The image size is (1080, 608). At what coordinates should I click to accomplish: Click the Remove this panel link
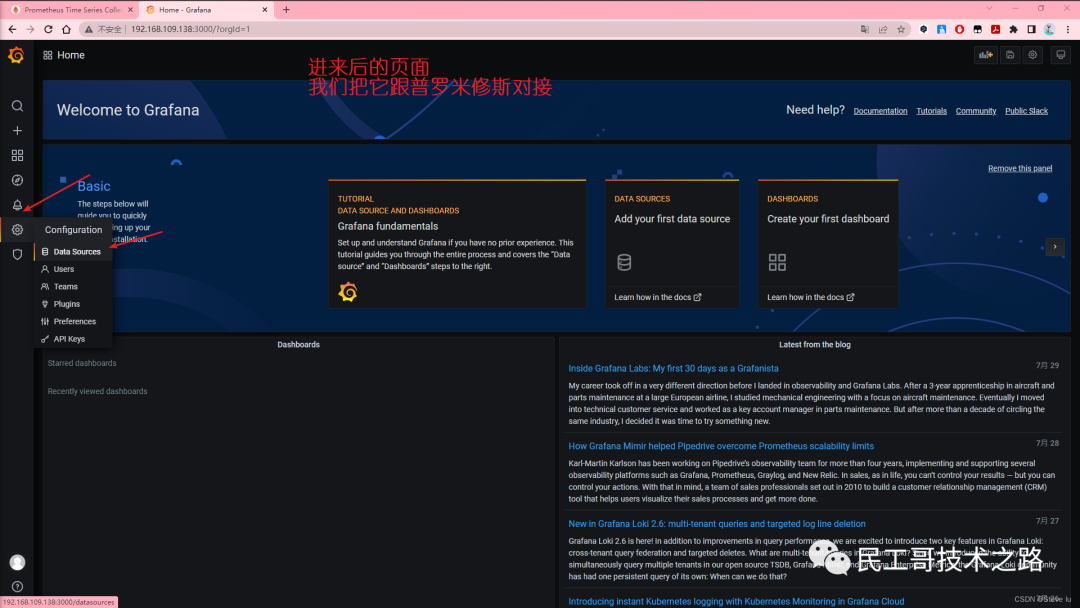point(1020,168)
